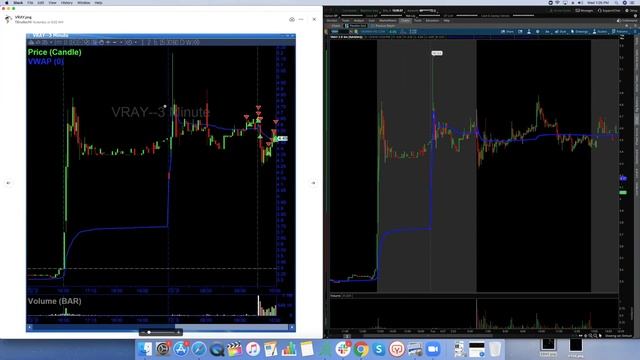640x360 pixels.
Task: Click the chart settings gear icon
Action: pos(538,31)
